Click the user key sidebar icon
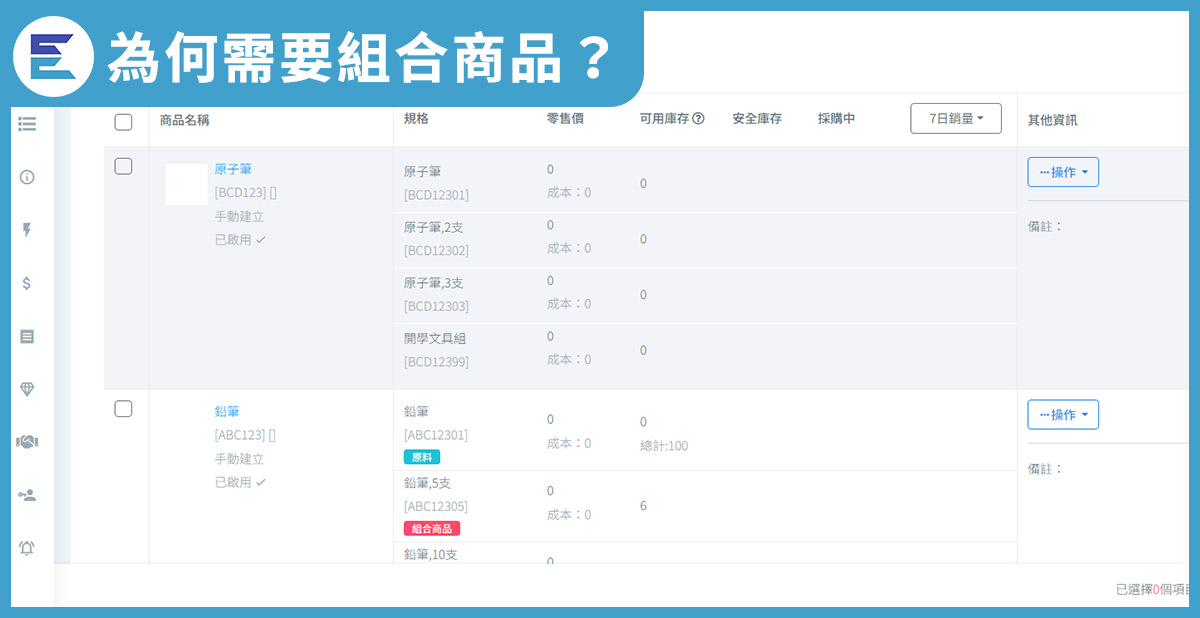 click(27, 495)
